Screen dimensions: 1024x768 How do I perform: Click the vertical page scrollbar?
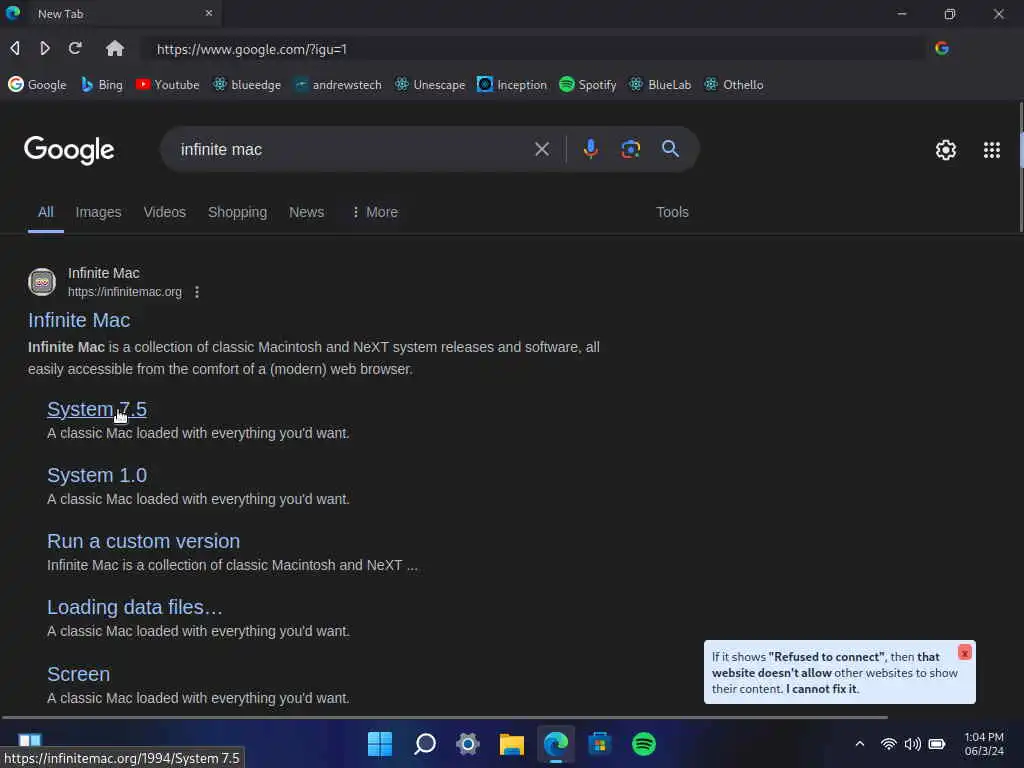(1020, 167)
